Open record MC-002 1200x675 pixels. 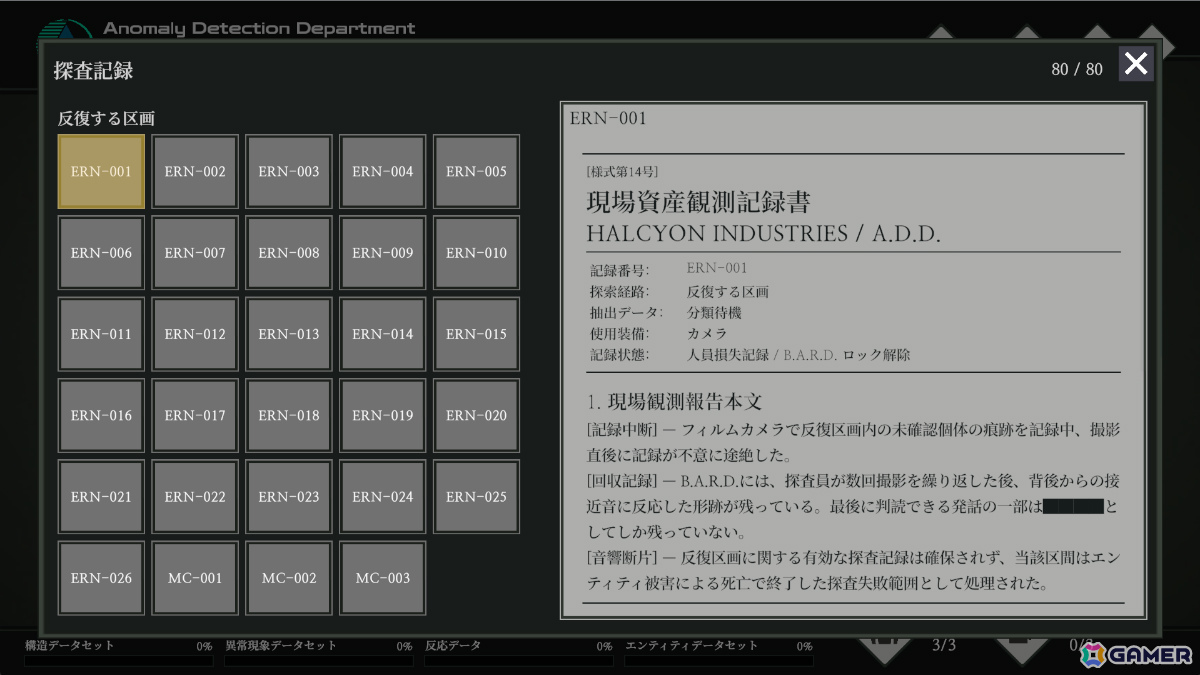[x=289, y=578]
